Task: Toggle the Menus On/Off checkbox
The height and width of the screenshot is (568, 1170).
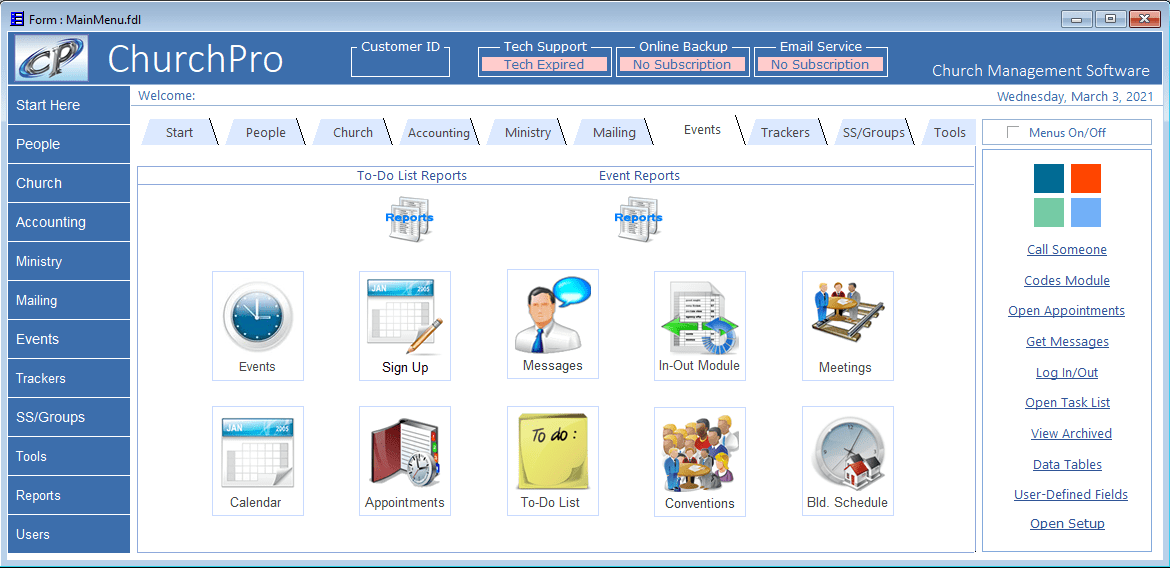Action: pyautogui.click(x=1013, y=132)
